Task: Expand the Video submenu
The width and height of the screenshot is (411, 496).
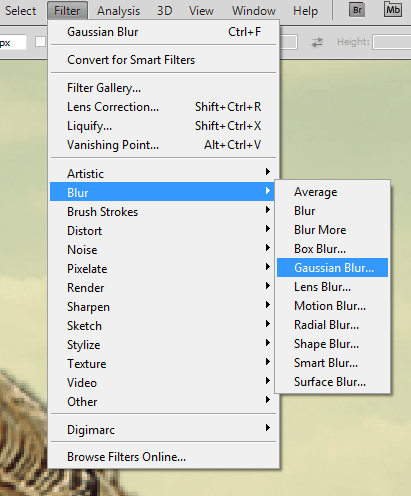Action: click(163, 383)
